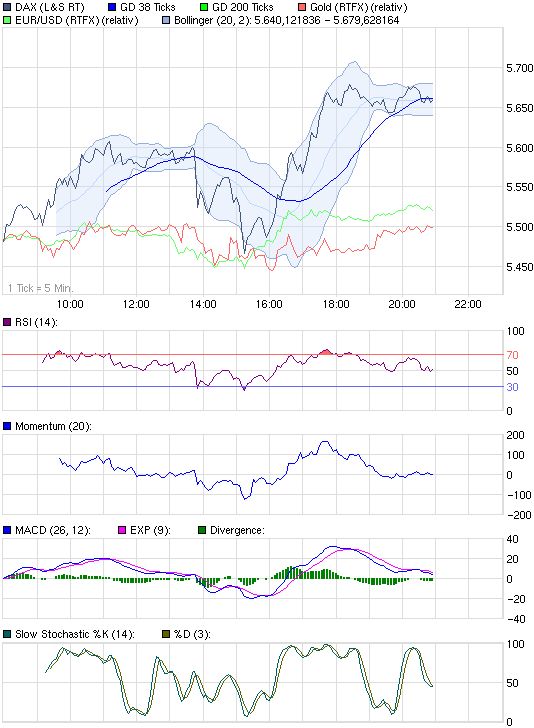Click the EXP (9): label

click(x=150, y=530)
